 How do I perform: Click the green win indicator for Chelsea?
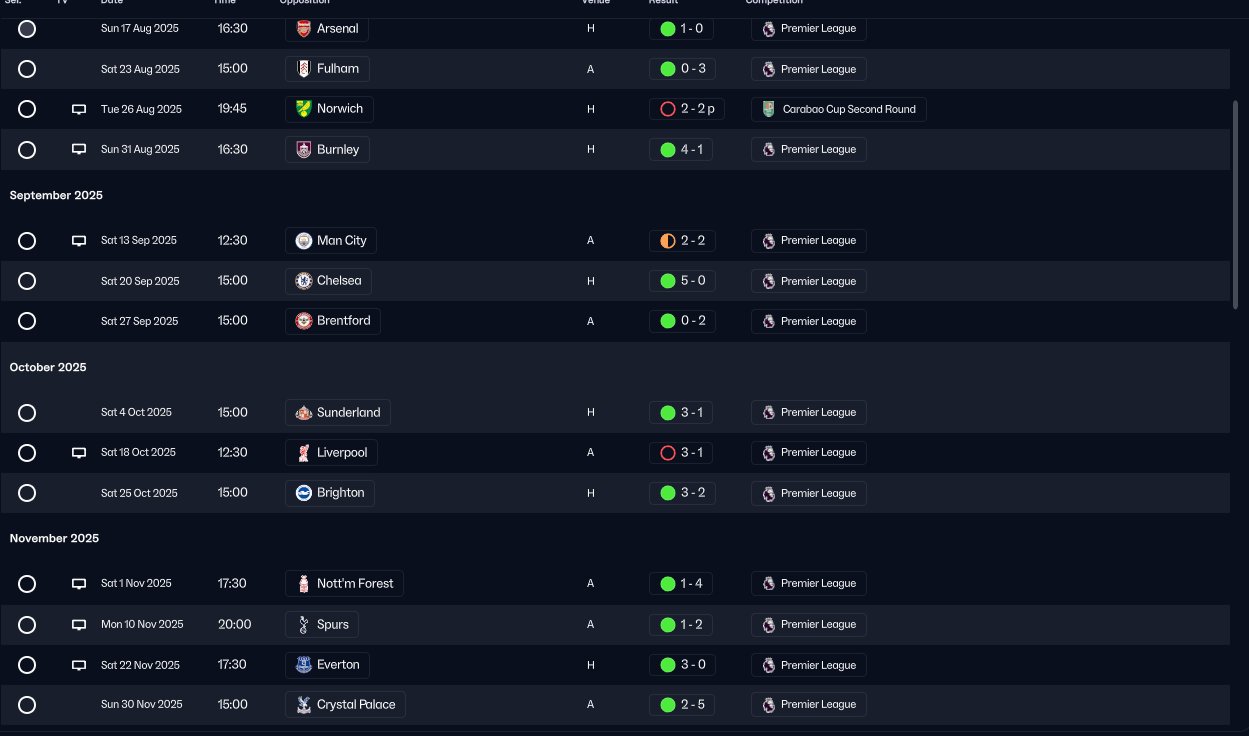pos(667,281)
